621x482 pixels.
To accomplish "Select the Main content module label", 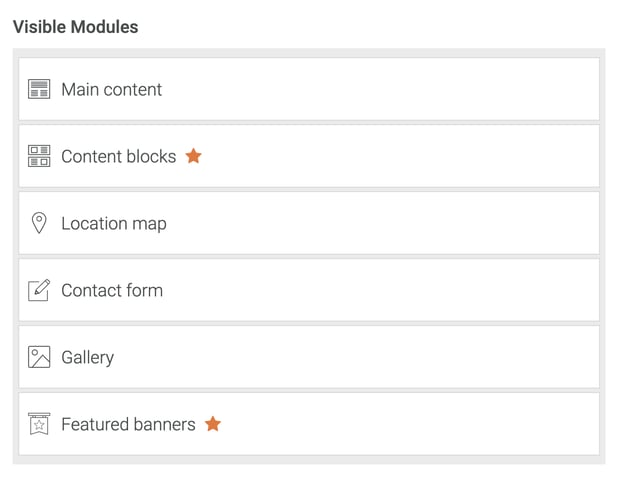I will [x=111, y=90].
